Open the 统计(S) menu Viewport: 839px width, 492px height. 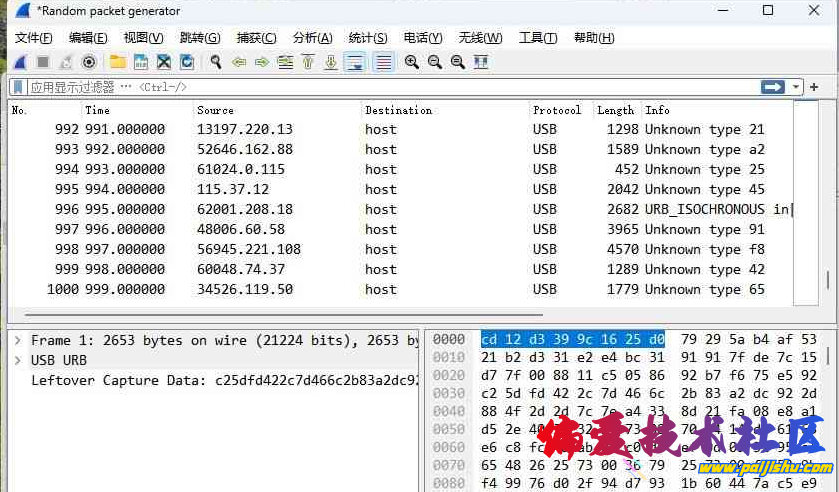tap(367, 38)
